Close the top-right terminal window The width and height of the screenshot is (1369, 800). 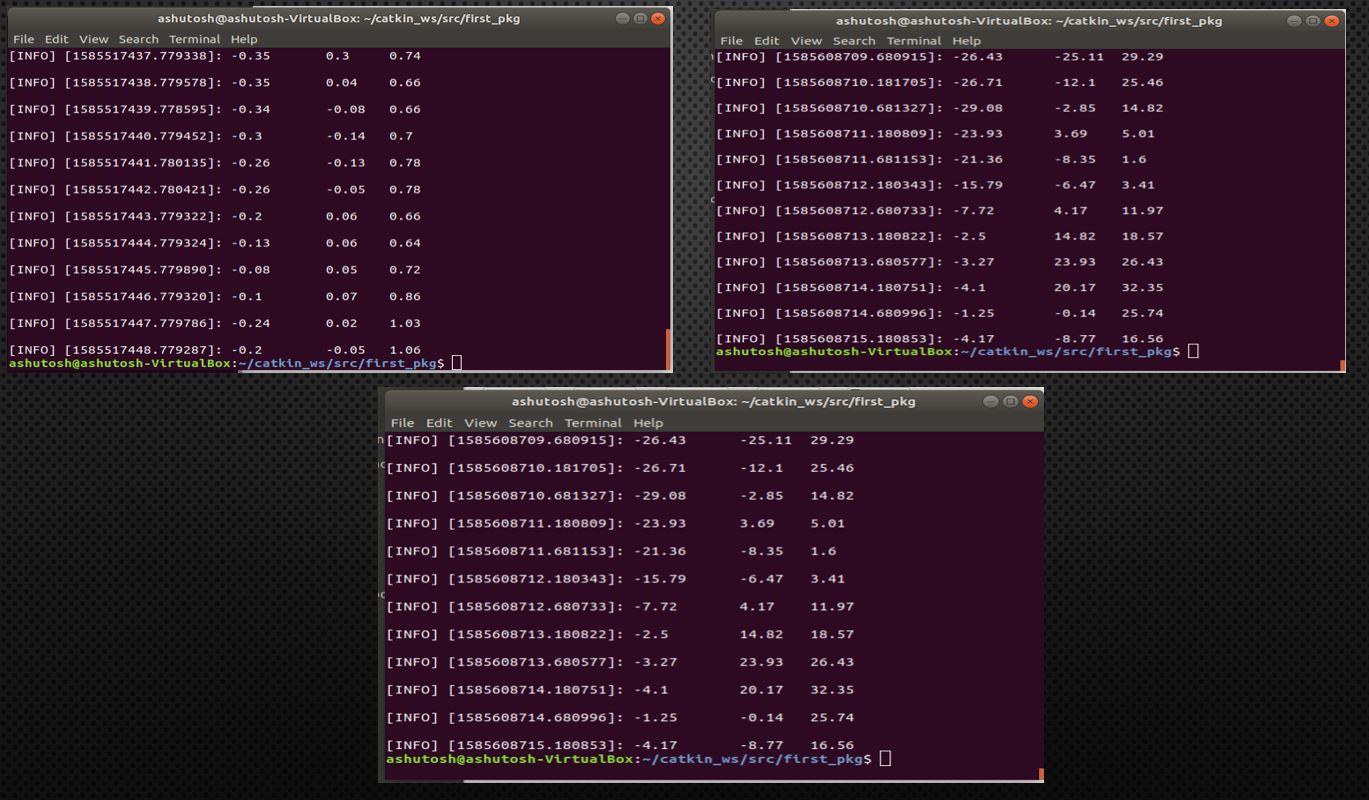tap(1331, 21)
